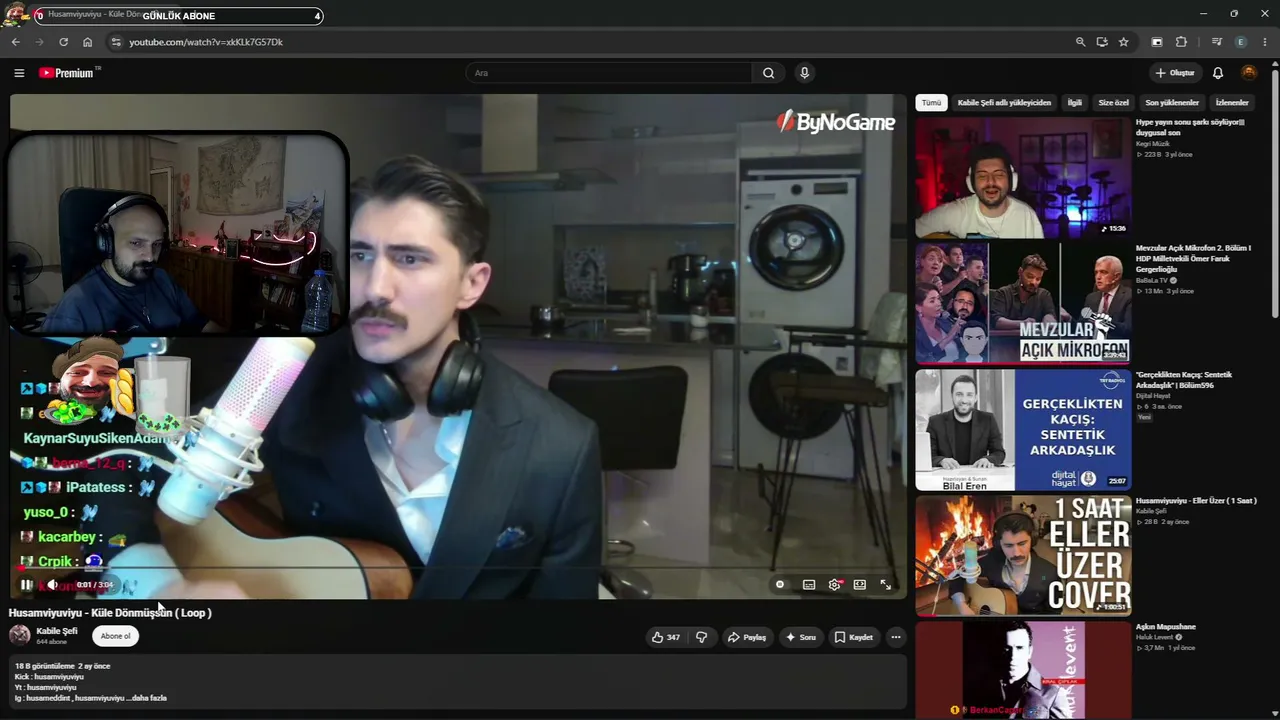Click the Oluştur create button
Image resolution: width=1280 pixels, height=720 pixels.
[x=1175, y=73]
